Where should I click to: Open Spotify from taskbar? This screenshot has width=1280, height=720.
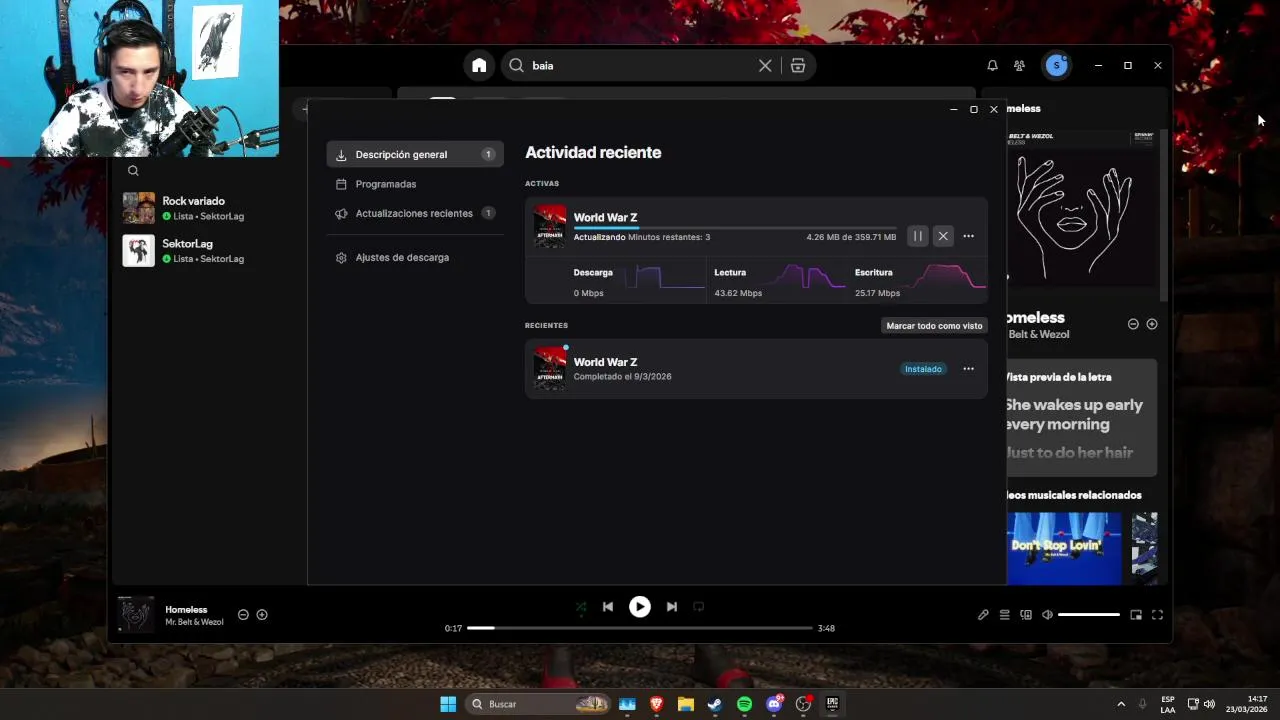point(744,704)
